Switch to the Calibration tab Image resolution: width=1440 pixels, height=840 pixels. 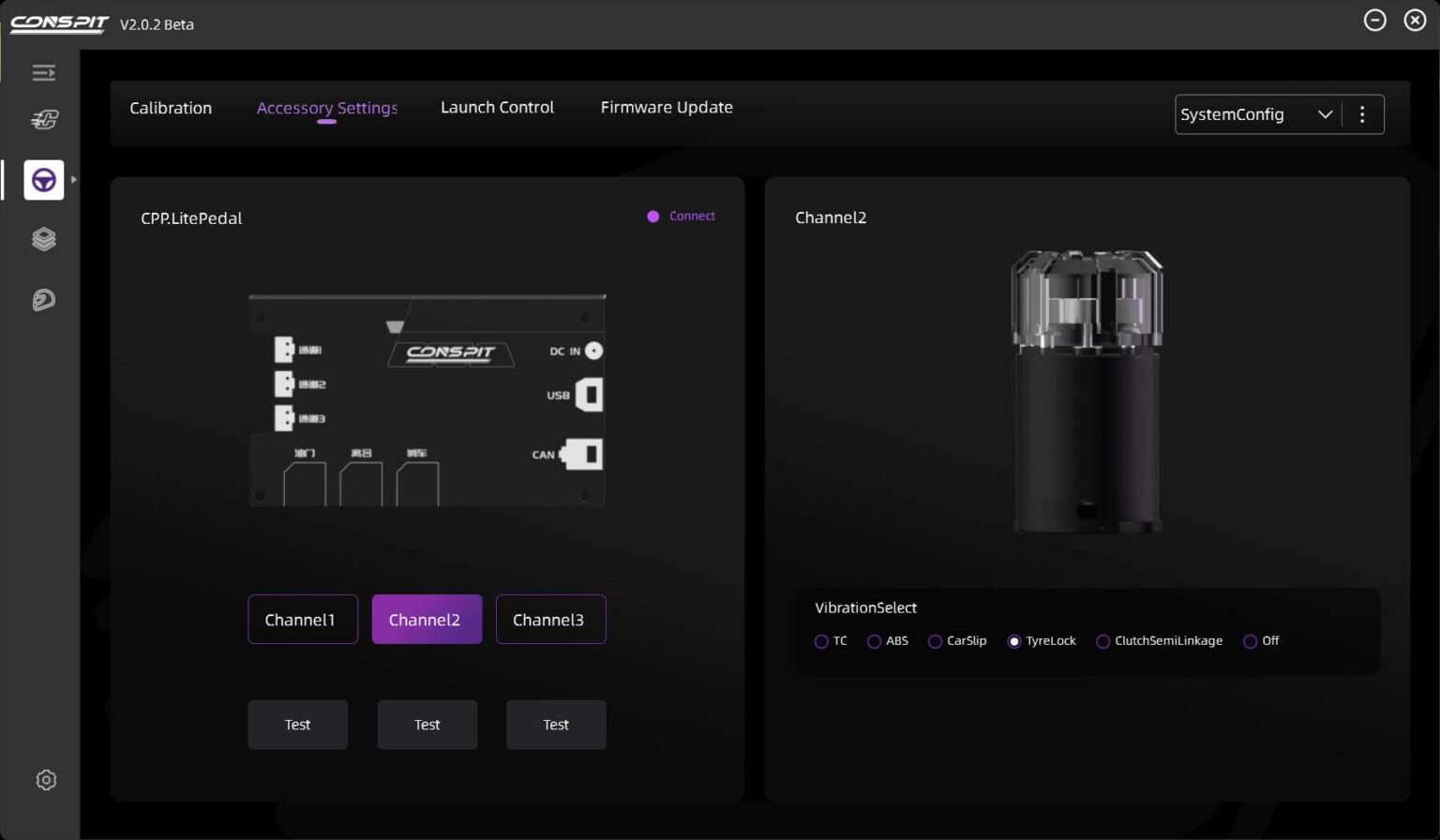[171, 108]
